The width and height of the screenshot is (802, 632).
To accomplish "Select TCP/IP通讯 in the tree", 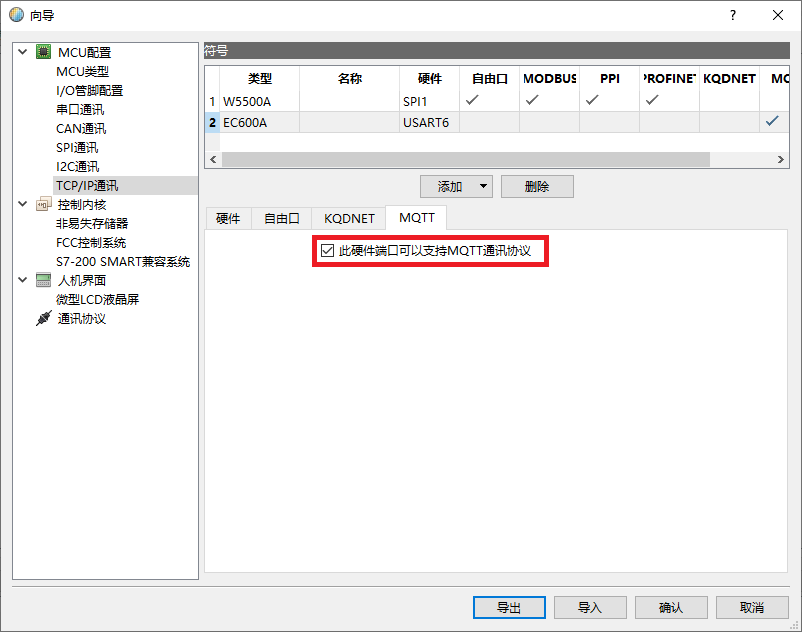I will point(87,186).
